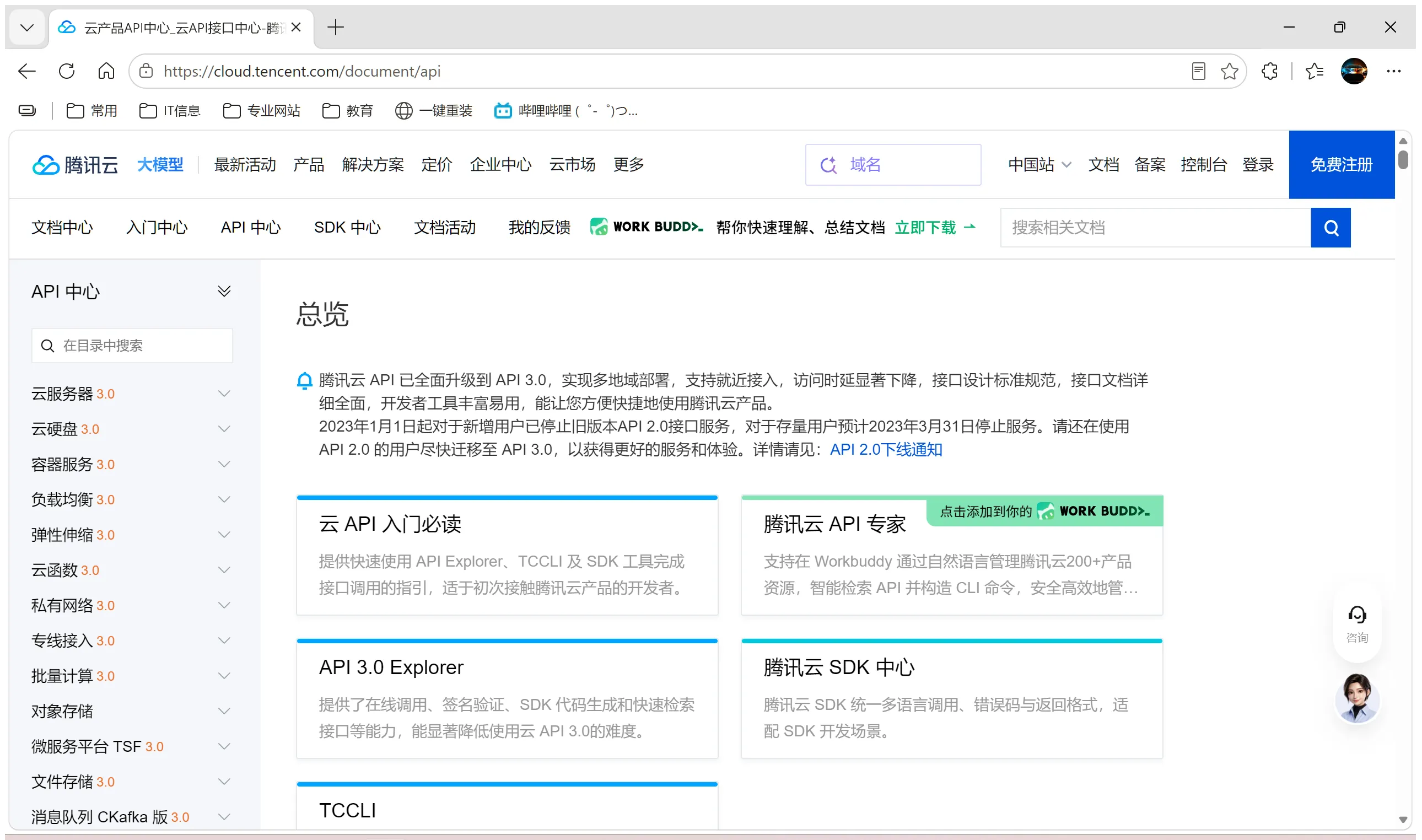Image resolution: width=1422 pixels, height=840 pixels.
Task: Add this page to favorites star
Action: pyautogui.click(x=1229, y=71)
